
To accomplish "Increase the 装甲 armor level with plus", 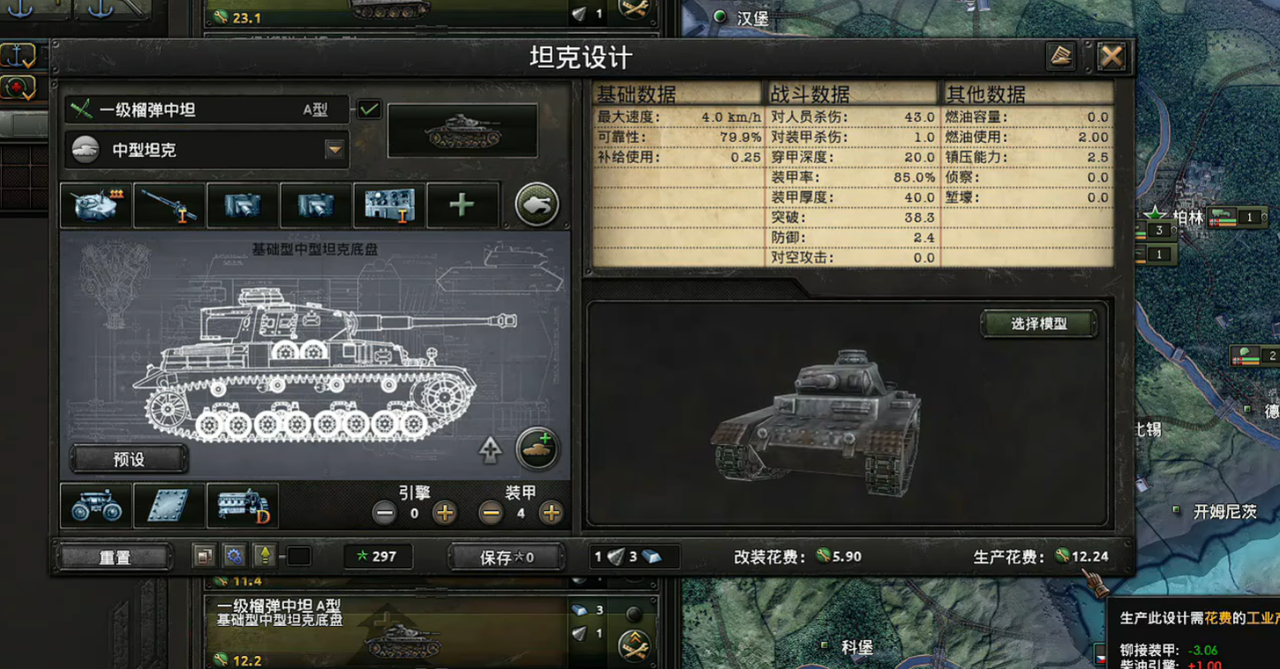I will click(x=550, y=513).
